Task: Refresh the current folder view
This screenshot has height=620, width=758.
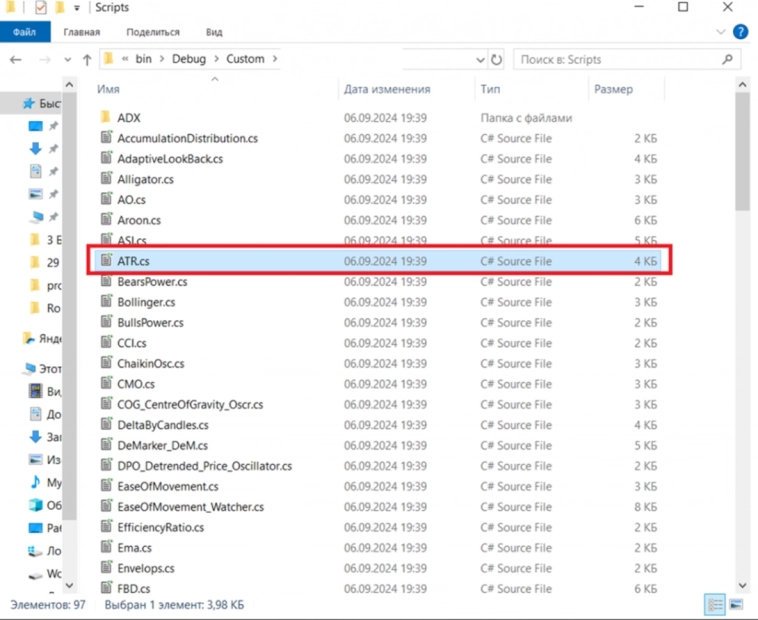Action: pos(498,60)
